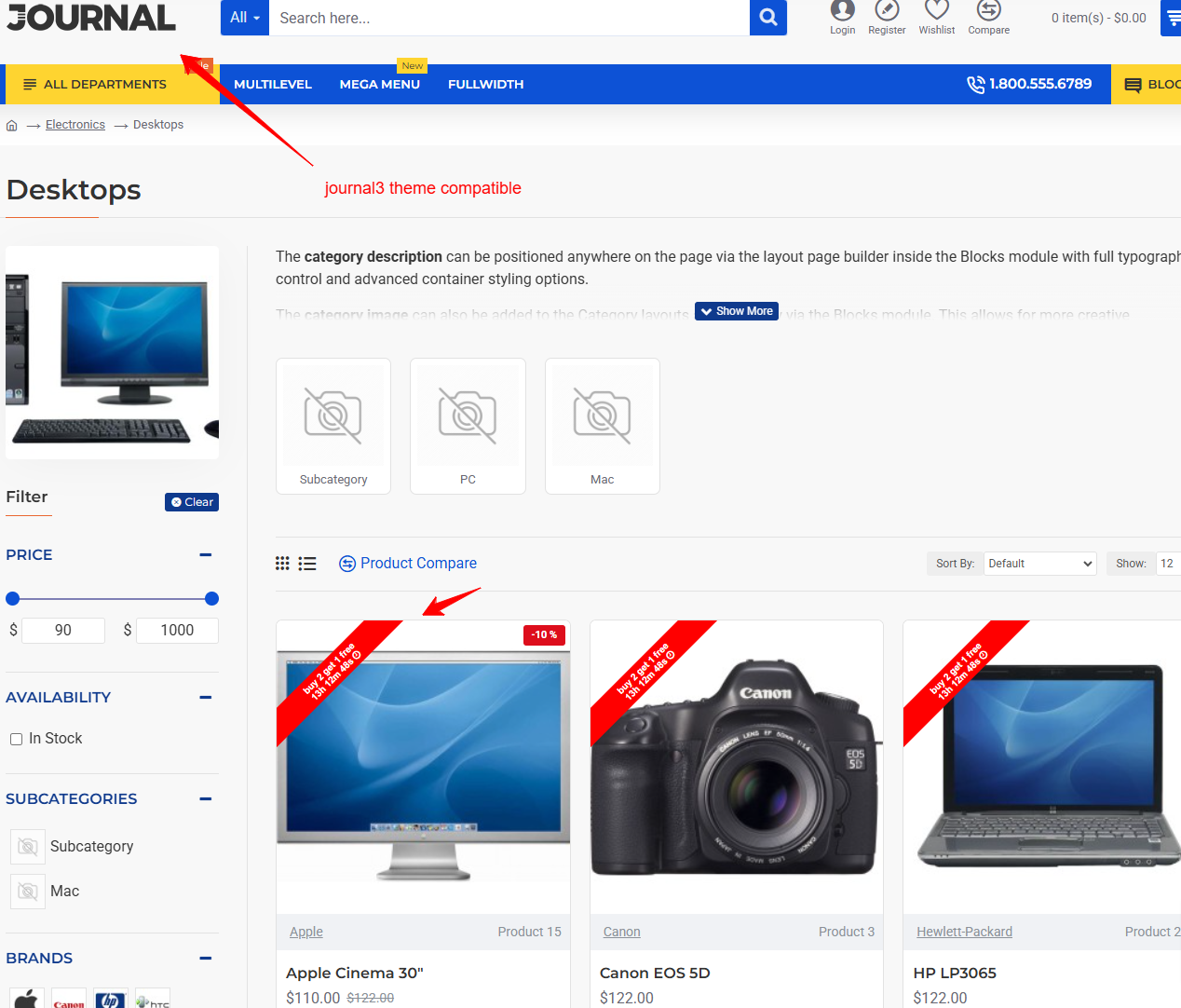Expand description with Show More
The height and width of the screenshot is (1008, 1181).
click(x=737, y=311)
